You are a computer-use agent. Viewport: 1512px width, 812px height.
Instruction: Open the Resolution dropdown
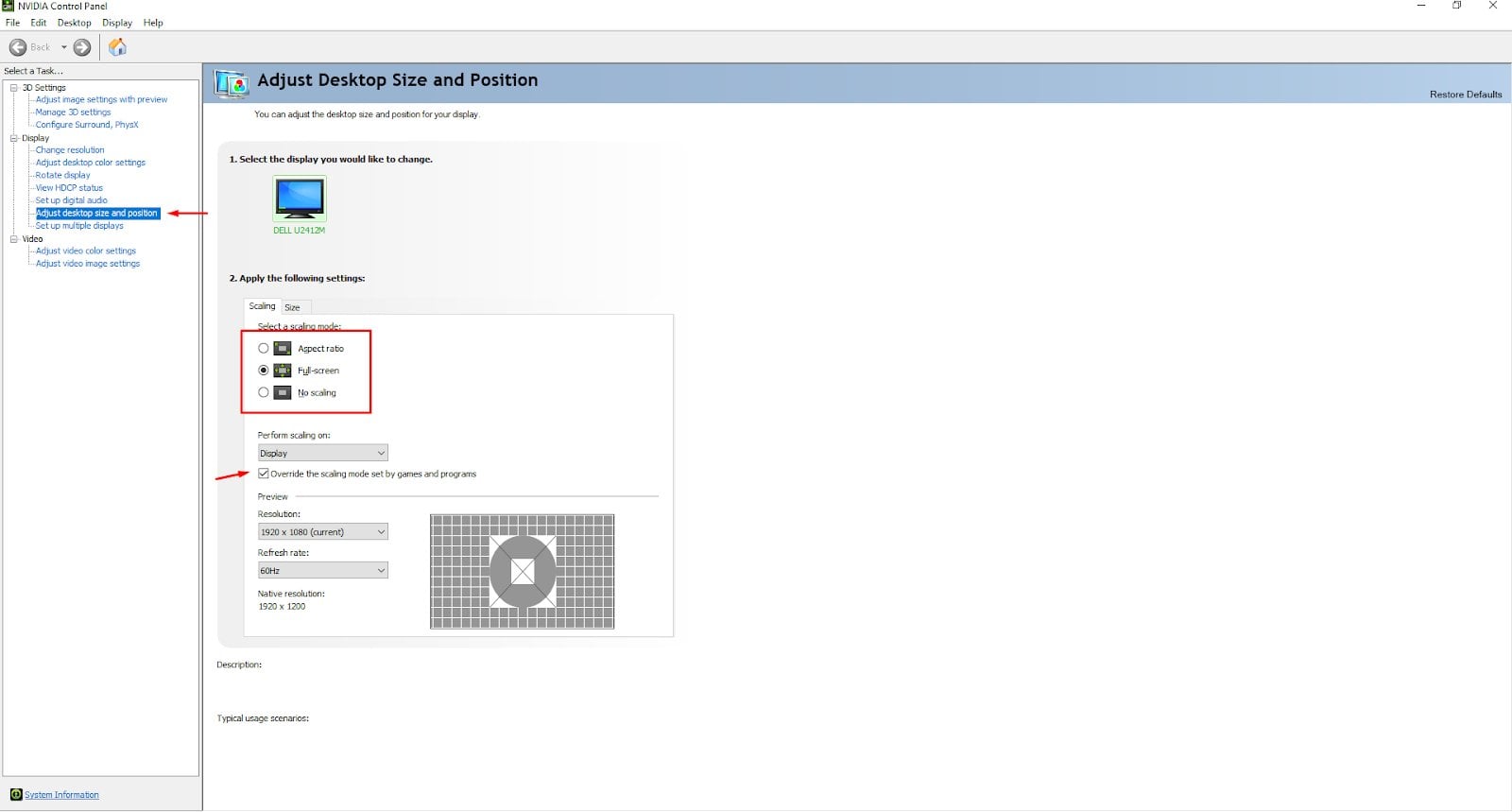(x=322, y=532)
